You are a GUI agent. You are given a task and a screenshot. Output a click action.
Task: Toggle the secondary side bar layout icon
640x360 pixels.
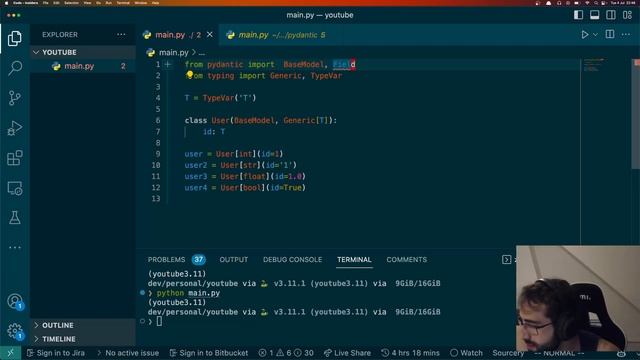pos(611,15)
